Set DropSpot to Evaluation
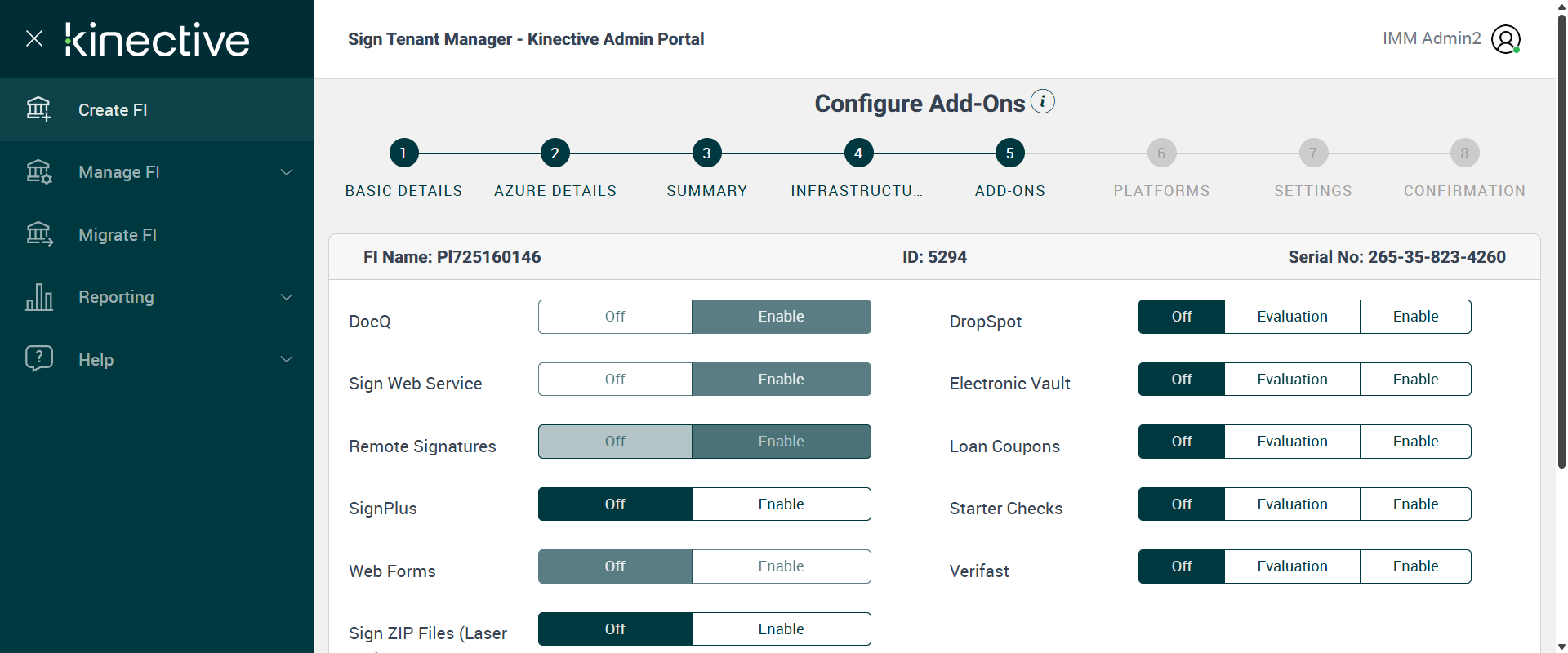This screenshot has height=653, width=1568. click(x=1292, y=317)
